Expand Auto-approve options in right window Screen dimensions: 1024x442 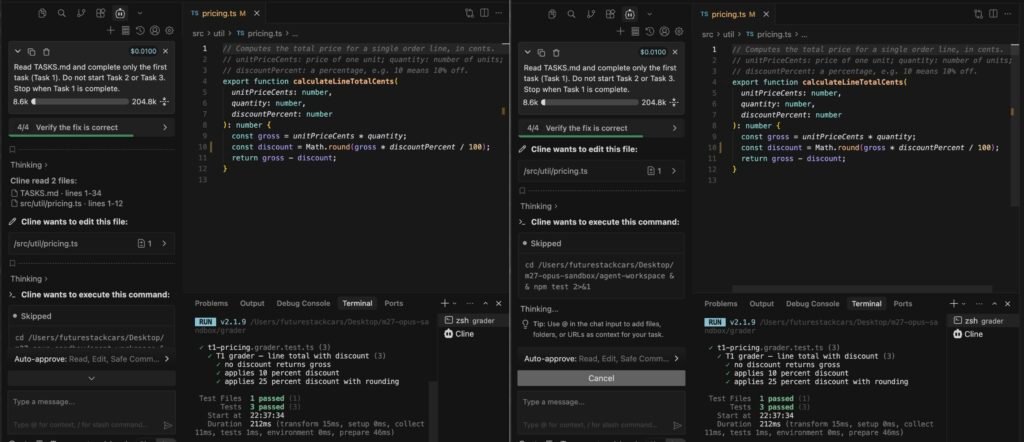pos(601,358)
